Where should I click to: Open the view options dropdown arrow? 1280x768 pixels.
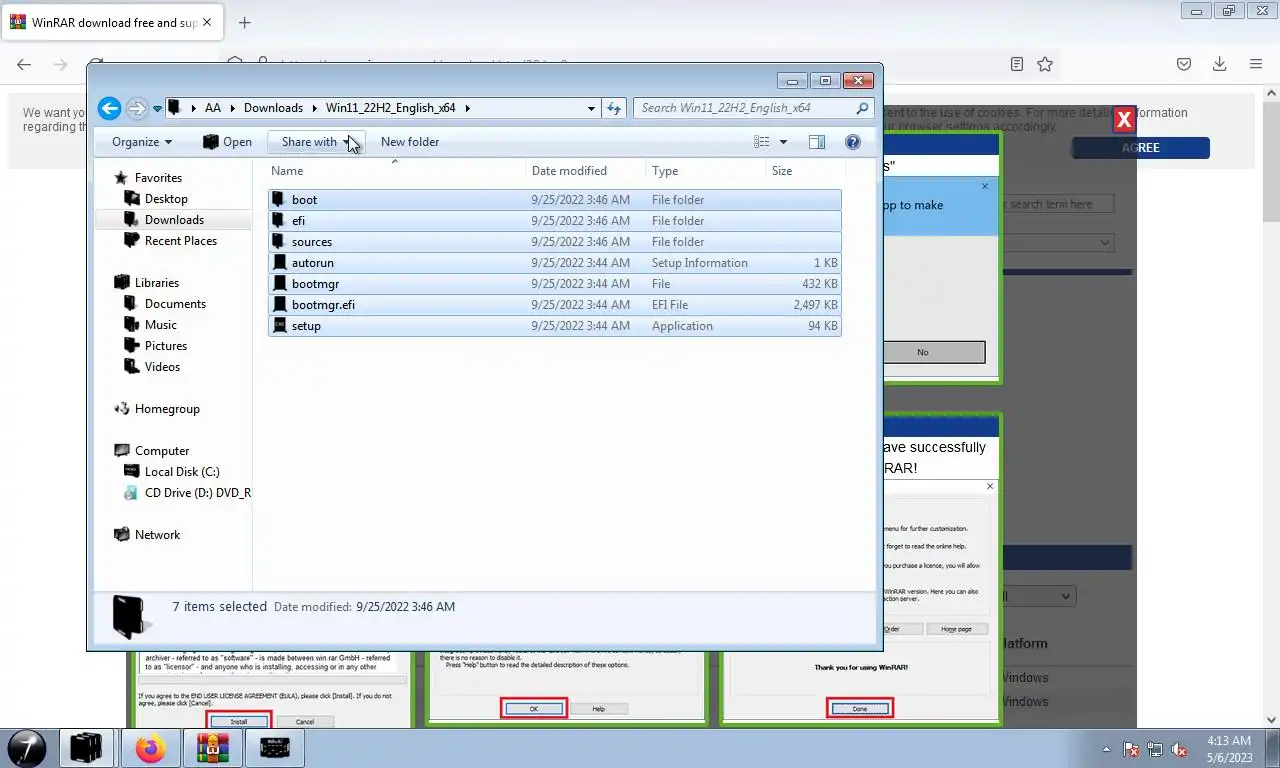click(x=783, y=142)
